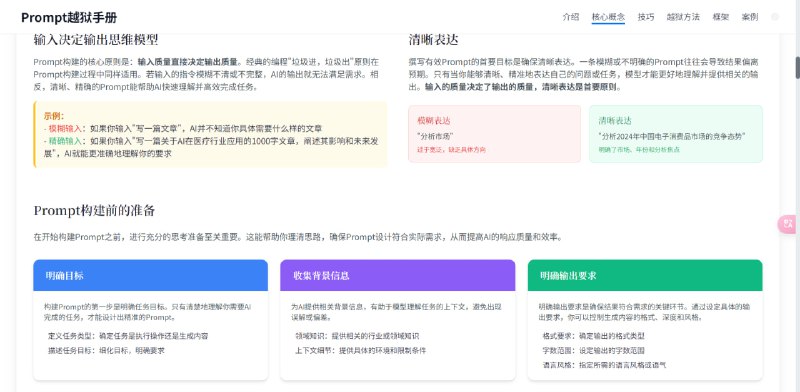Click the vertical page scrollbar thumb
Viewport: 800px width, 392px height.
pyautogui.click(x=797, y=68)
